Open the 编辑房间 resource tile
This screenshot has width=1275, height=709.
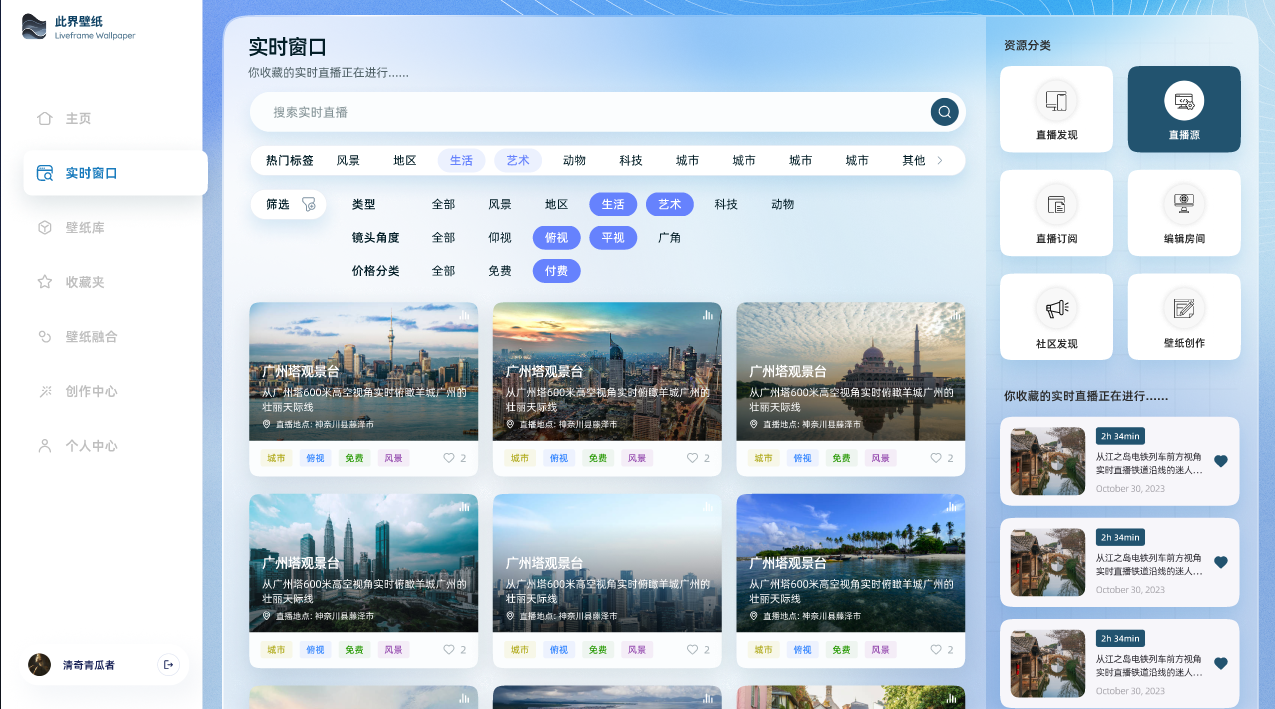point(1184,213)
